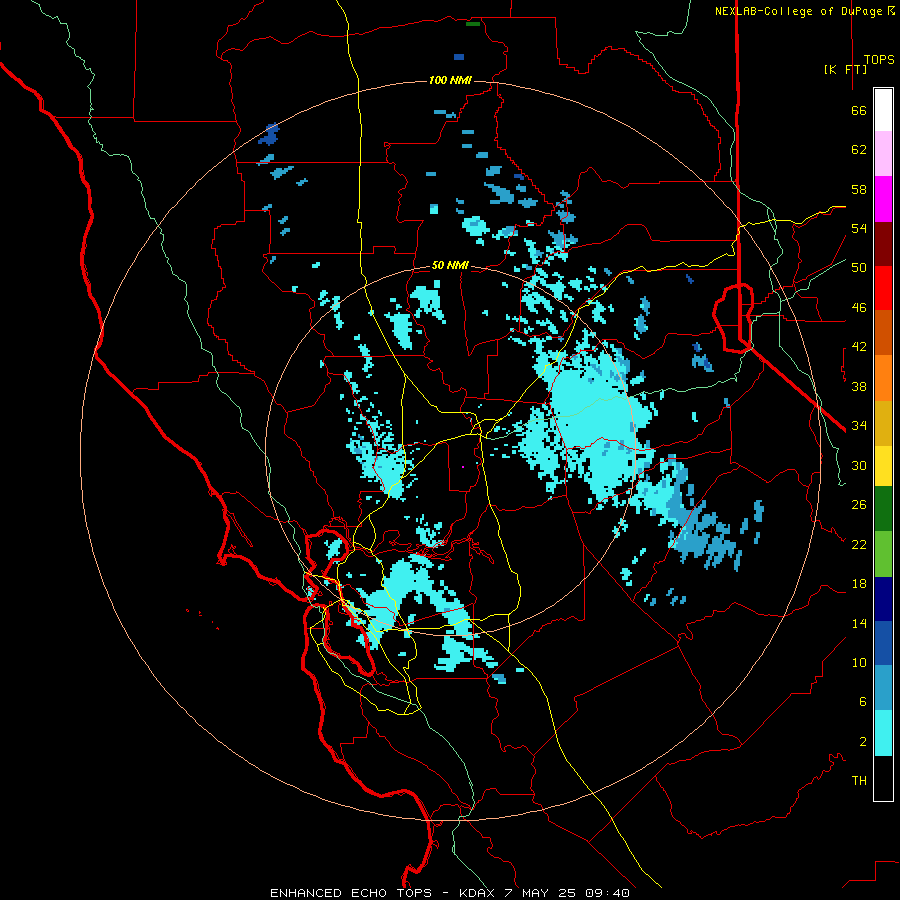Viewport: 900px width, 900px height.
Task: Click the legend value "22"
Action: click(x=859, y=544)
